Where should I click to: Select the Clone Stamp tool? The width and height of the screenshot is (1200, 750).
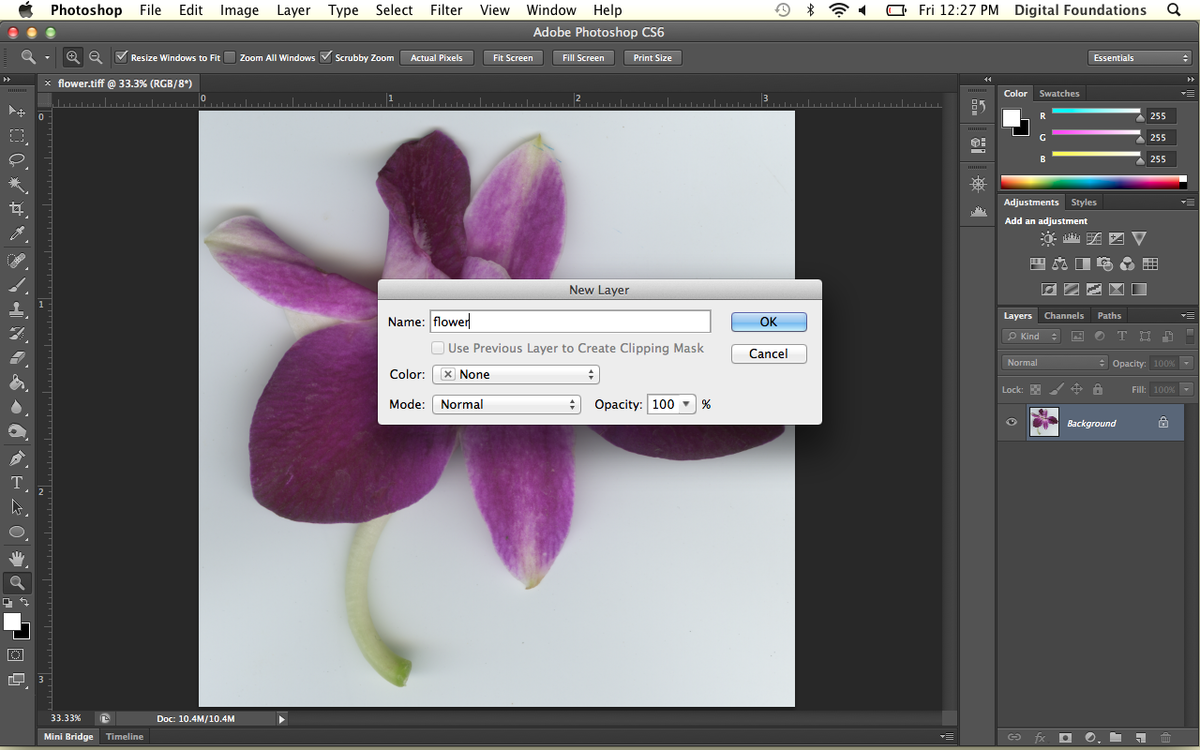pos(17,309)
